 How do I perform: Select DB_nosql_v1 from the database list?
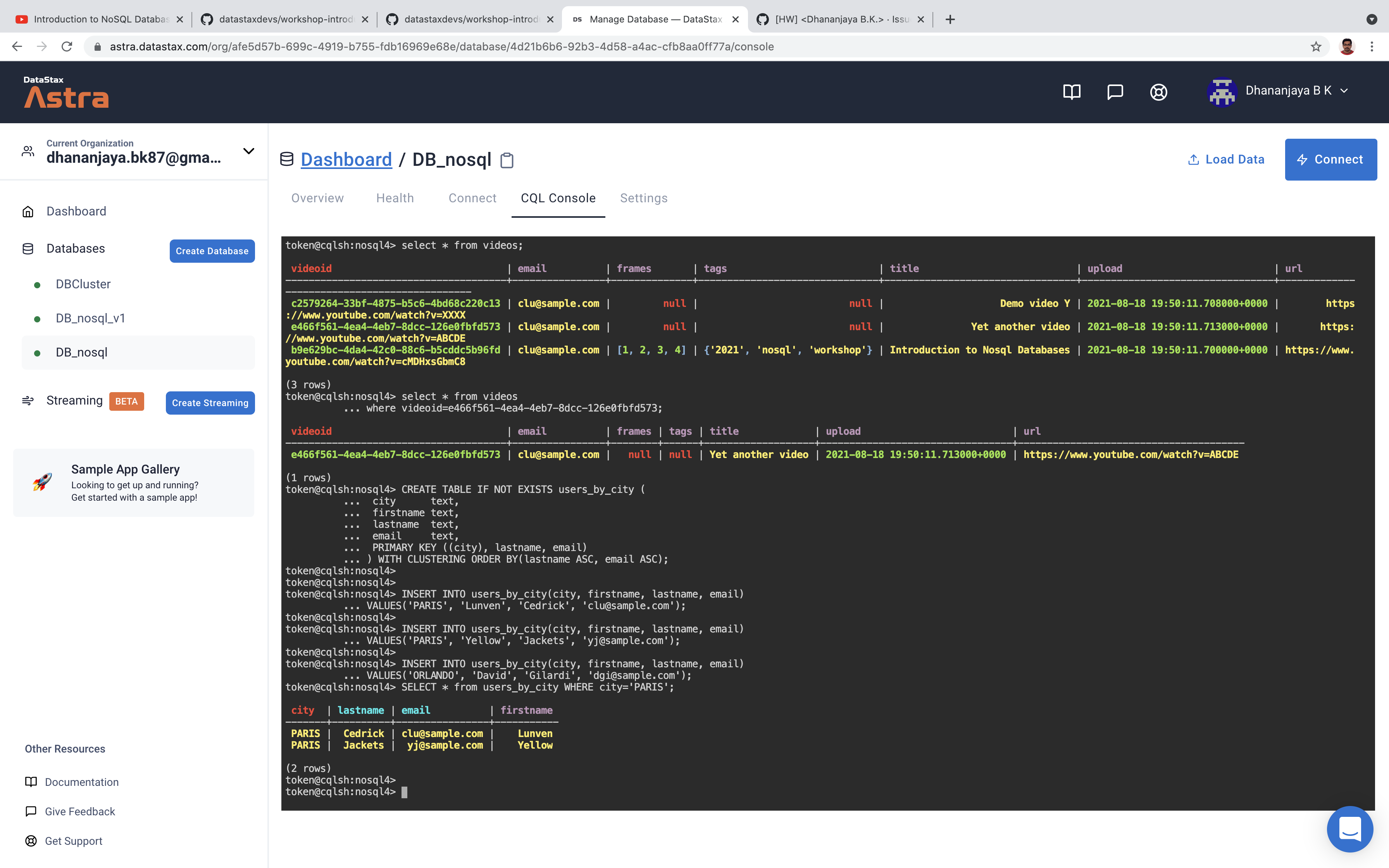pyautogui.click(x=90, y=317)
